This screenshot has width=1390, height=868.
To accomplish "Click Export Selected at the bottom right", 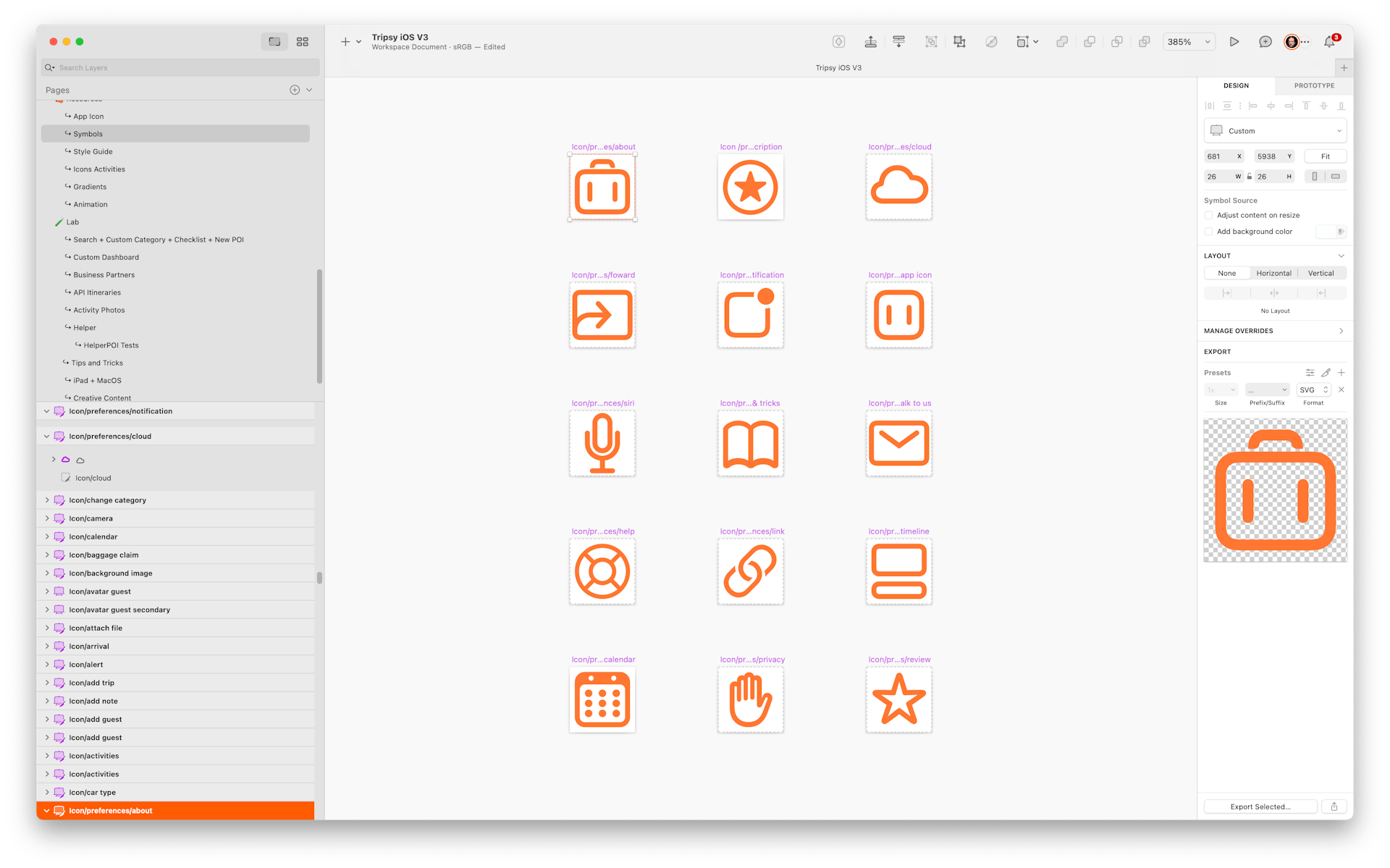I will pos(1260,806).
